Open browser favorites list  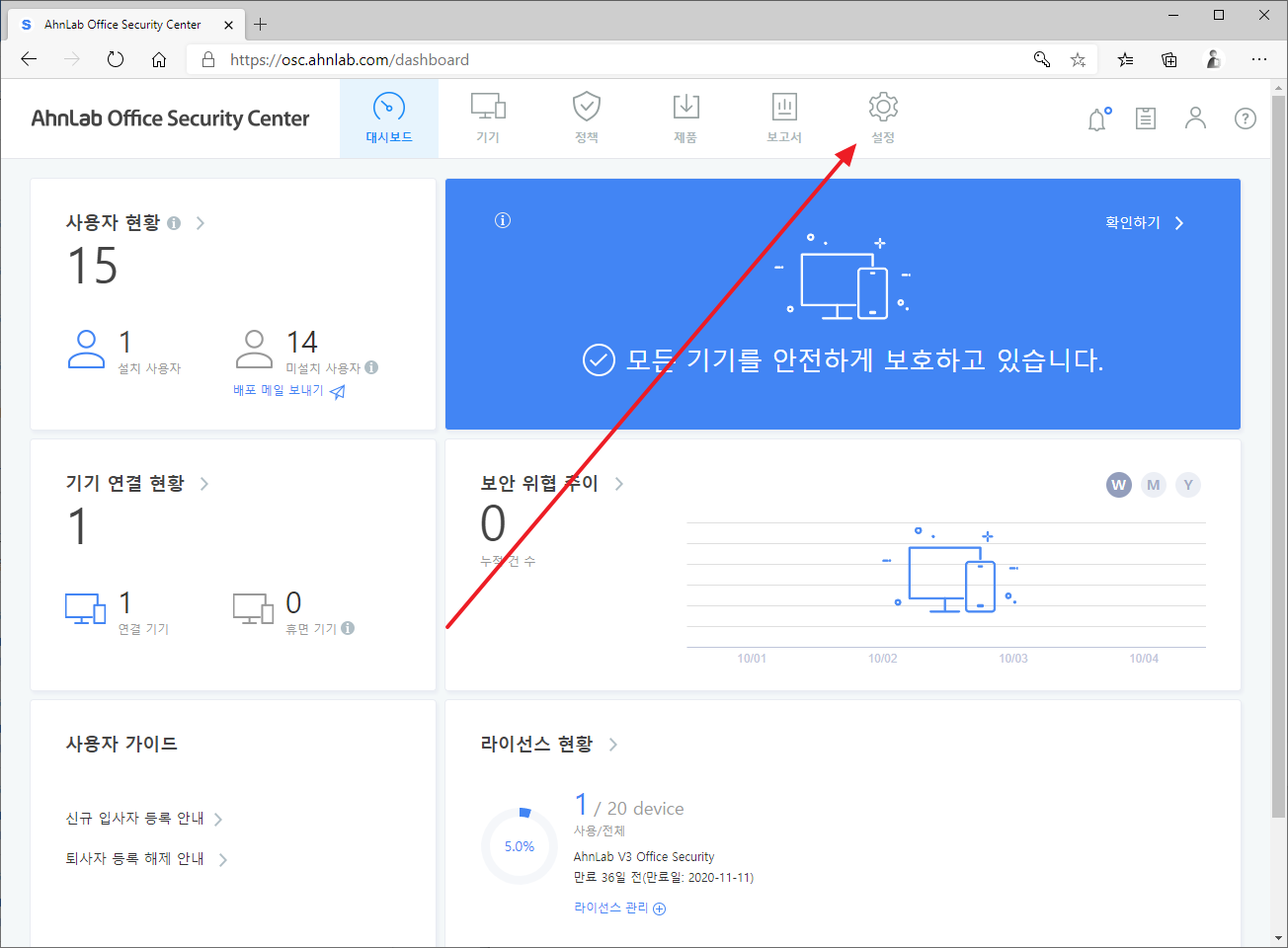pyautogui.click(x=1125, y=60)
